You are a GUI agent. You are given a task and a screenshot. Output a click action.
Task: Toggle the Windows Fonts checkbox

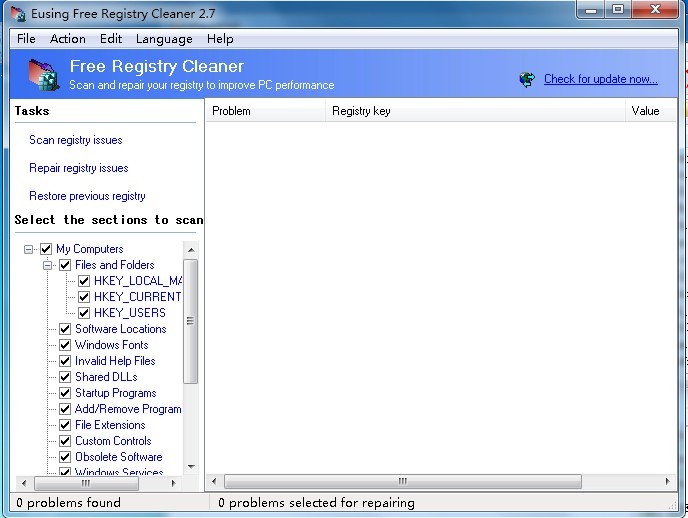pyautogui.click(x=65, y=345)
